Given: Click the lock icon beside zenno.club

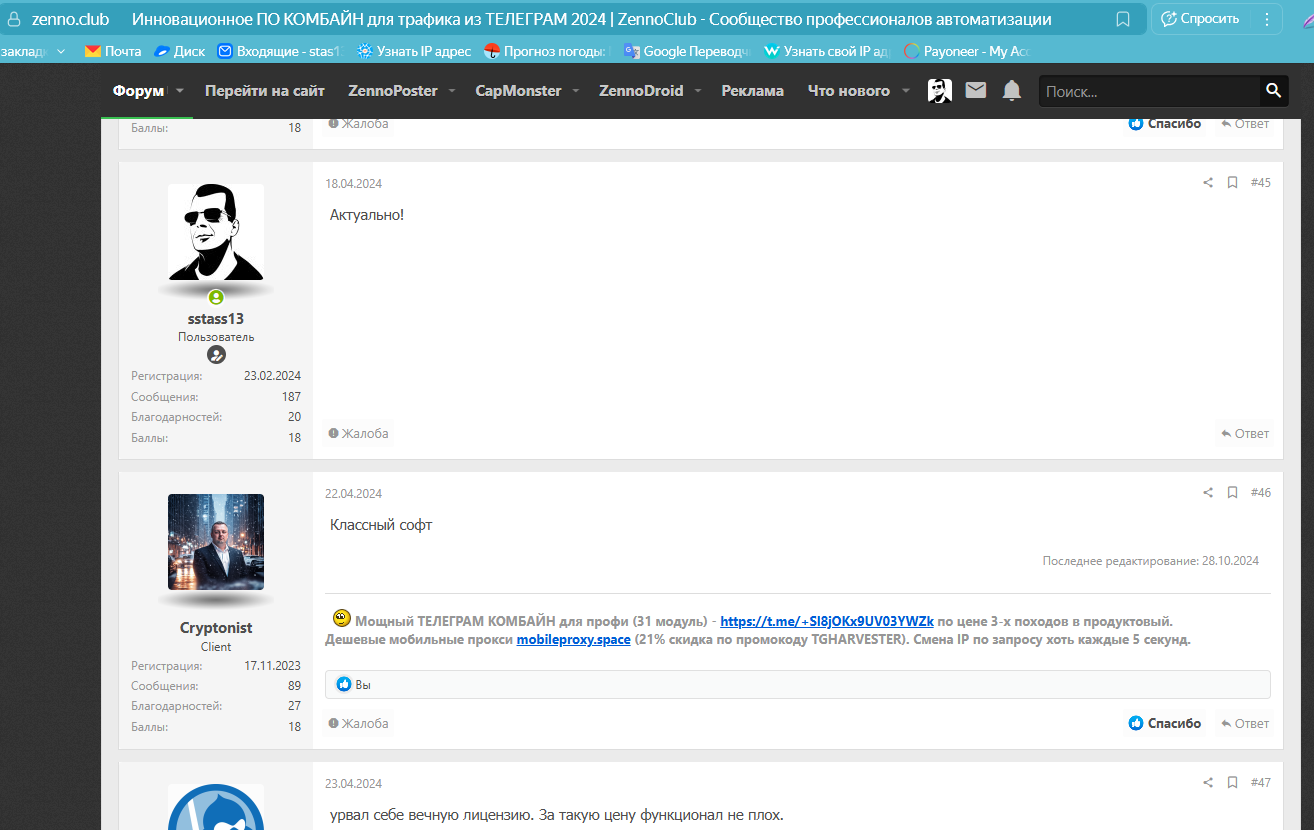Looking at the screenshot, I should (x=14, y=19).
